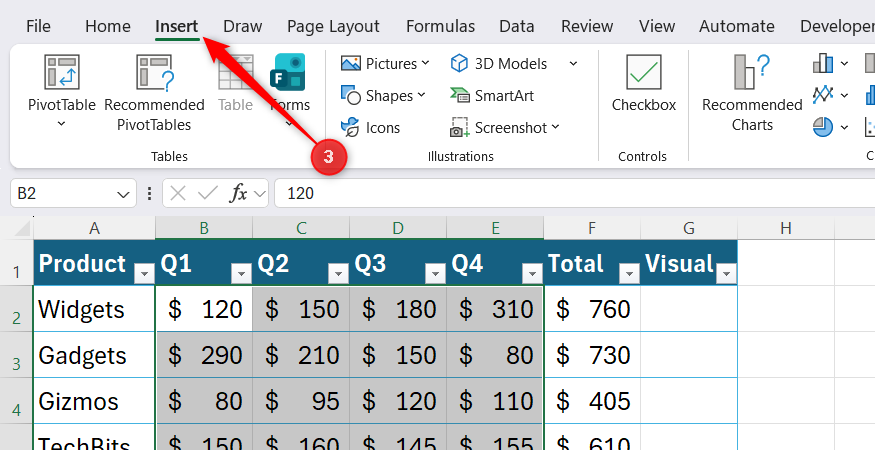Open the Shapes gallery
875x450 pixels.
(x=383, y=95)
